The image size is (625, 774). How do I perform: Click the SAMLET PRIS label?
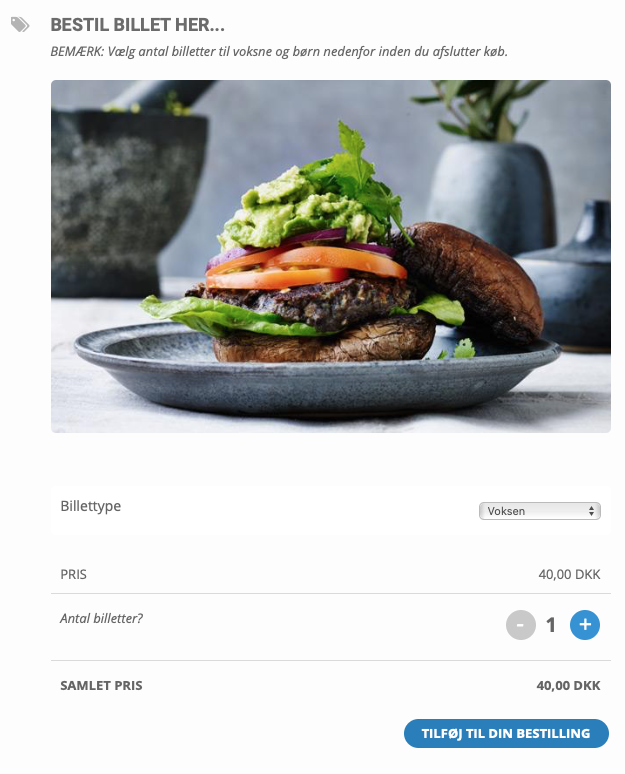pos(101,686)
